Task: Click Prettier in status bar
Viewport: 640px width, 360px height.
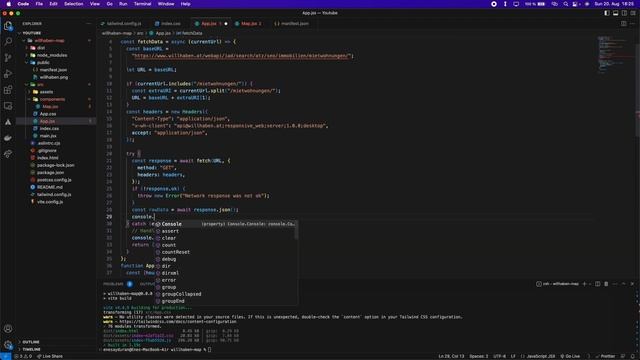Action: point(605,356)
